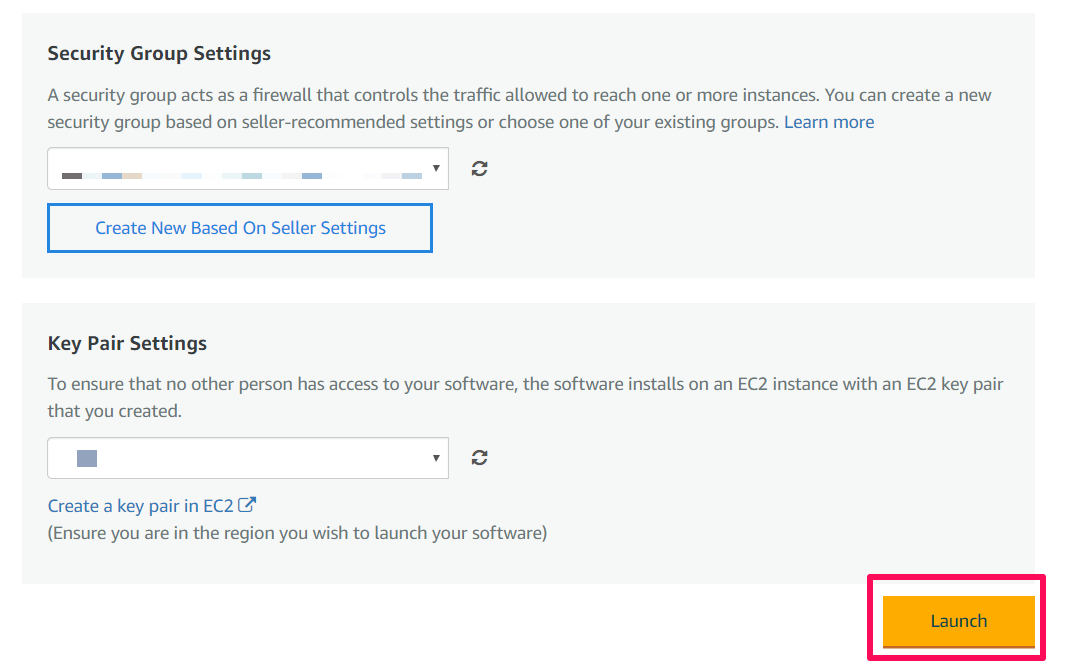The image size is (1088, 662).
Task: Click the Key Pair Settings heading
Action: point(127,343)
